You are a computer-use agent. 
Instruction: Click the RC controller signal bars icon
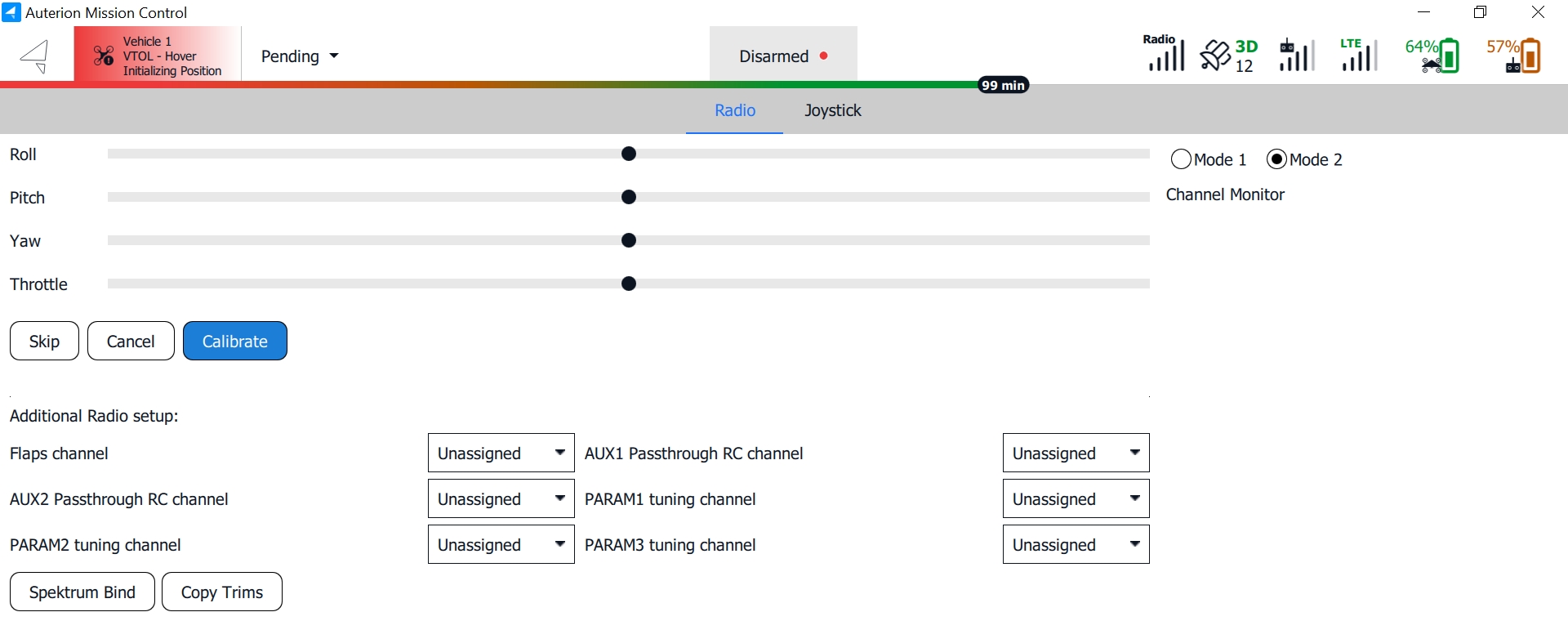(x=1296, y=56)
